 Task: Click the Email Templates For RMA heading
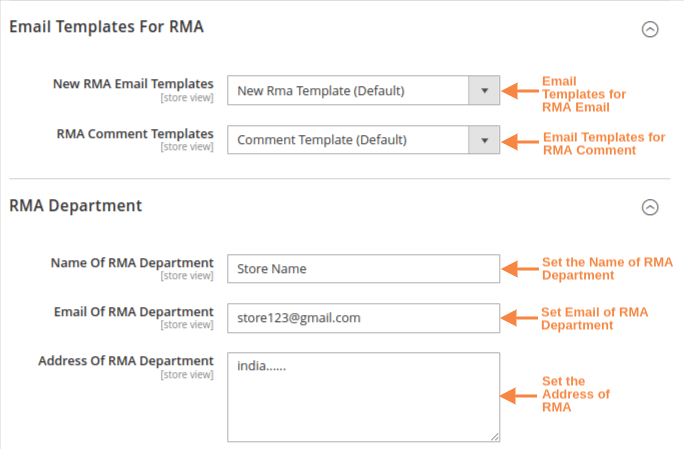coord(106,27)
